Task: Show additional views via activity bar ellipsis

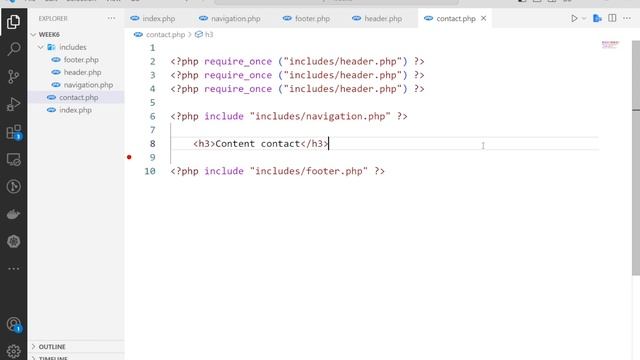Action: click(x=13, y=269)
